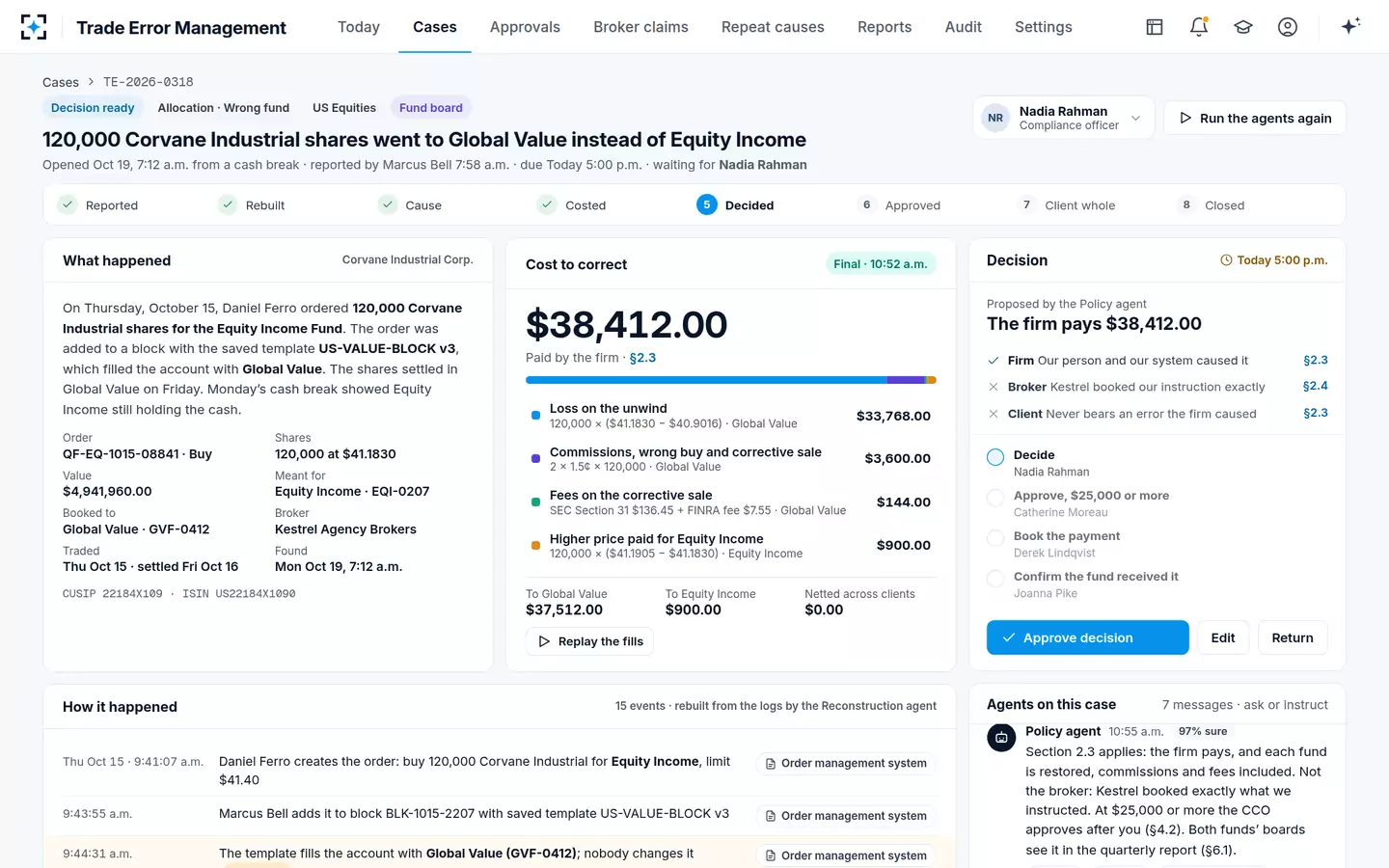Click the play icon in Replay the fills
1389x868 pixels.
point(544,641)
